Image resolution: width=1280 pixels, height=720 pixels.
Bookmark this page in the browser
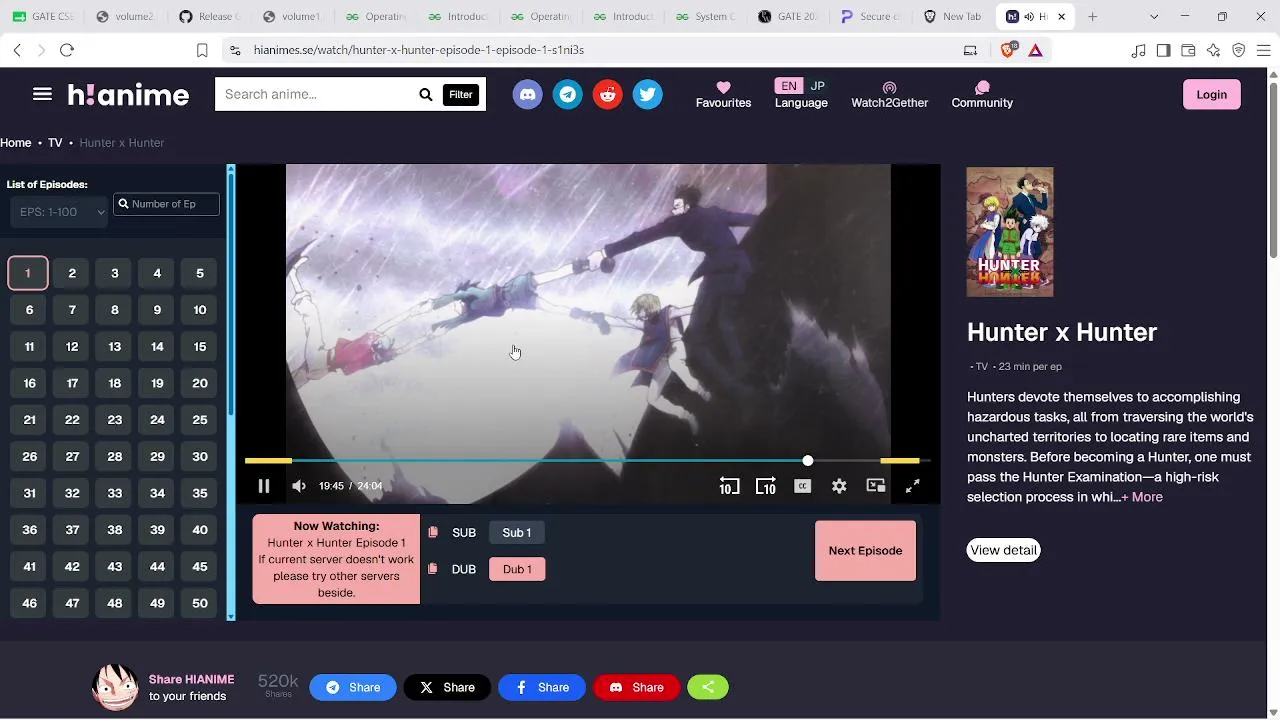coord(202,50)
